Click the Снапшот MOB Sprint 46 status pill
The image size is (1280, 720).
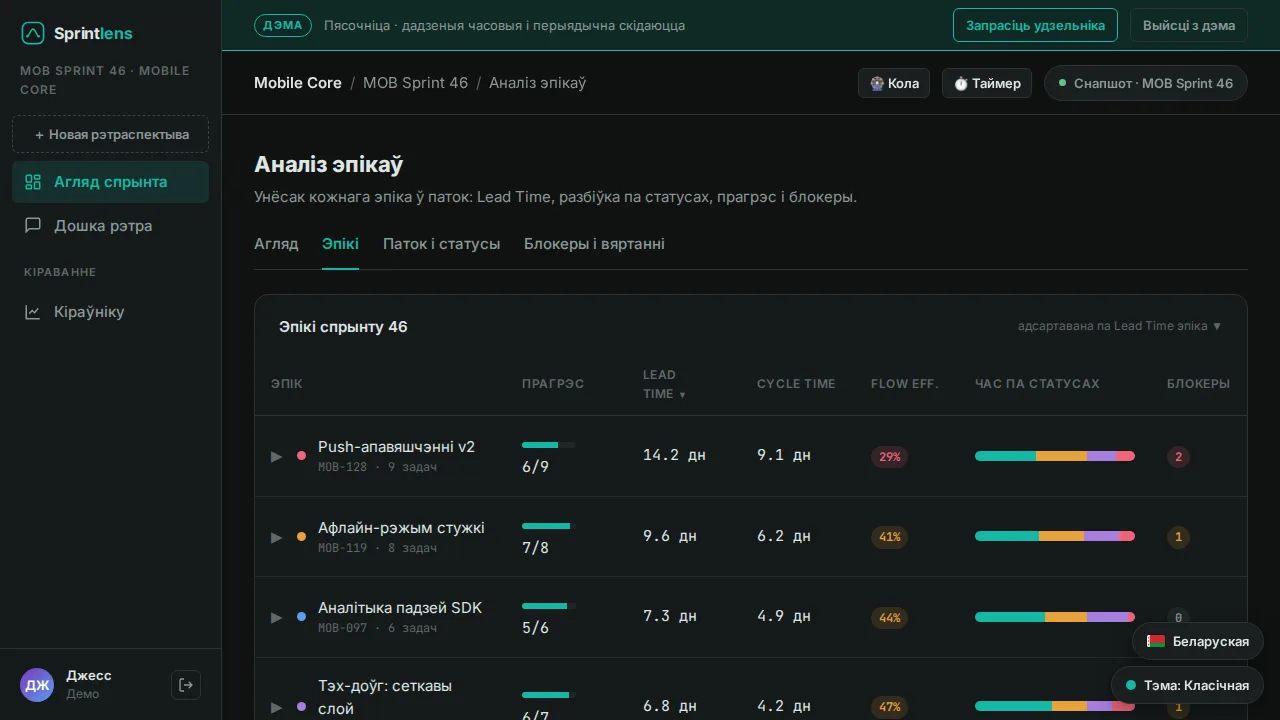coord(1146,83)
